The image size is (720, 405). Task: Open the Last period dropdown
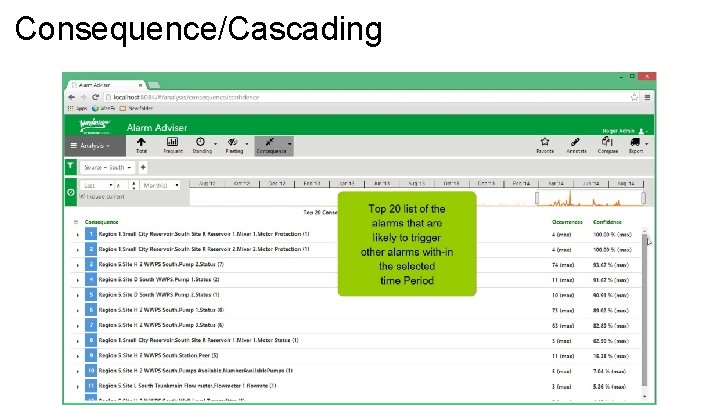pyautogui.click(x=97, y=185)
